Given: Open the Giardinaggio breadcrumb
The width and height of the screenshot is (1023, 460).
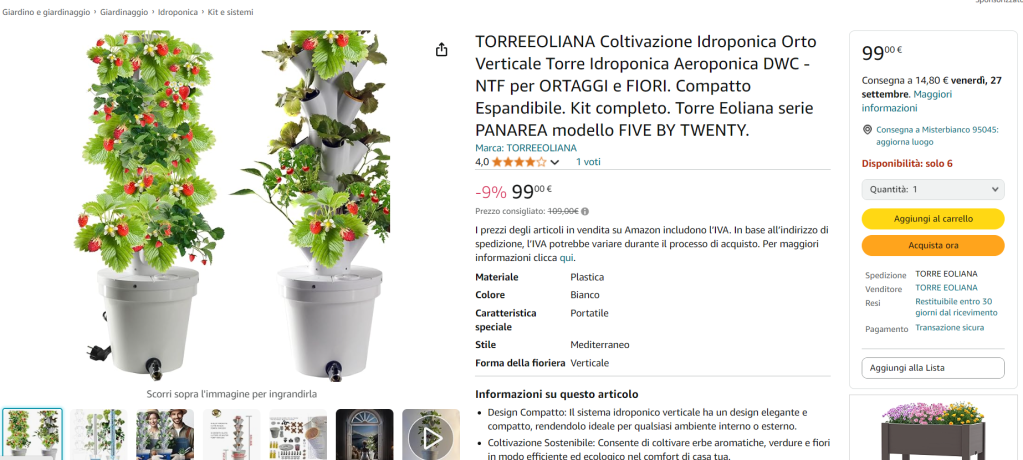Looking at the screenshot, I should click(x=124, y=12).
